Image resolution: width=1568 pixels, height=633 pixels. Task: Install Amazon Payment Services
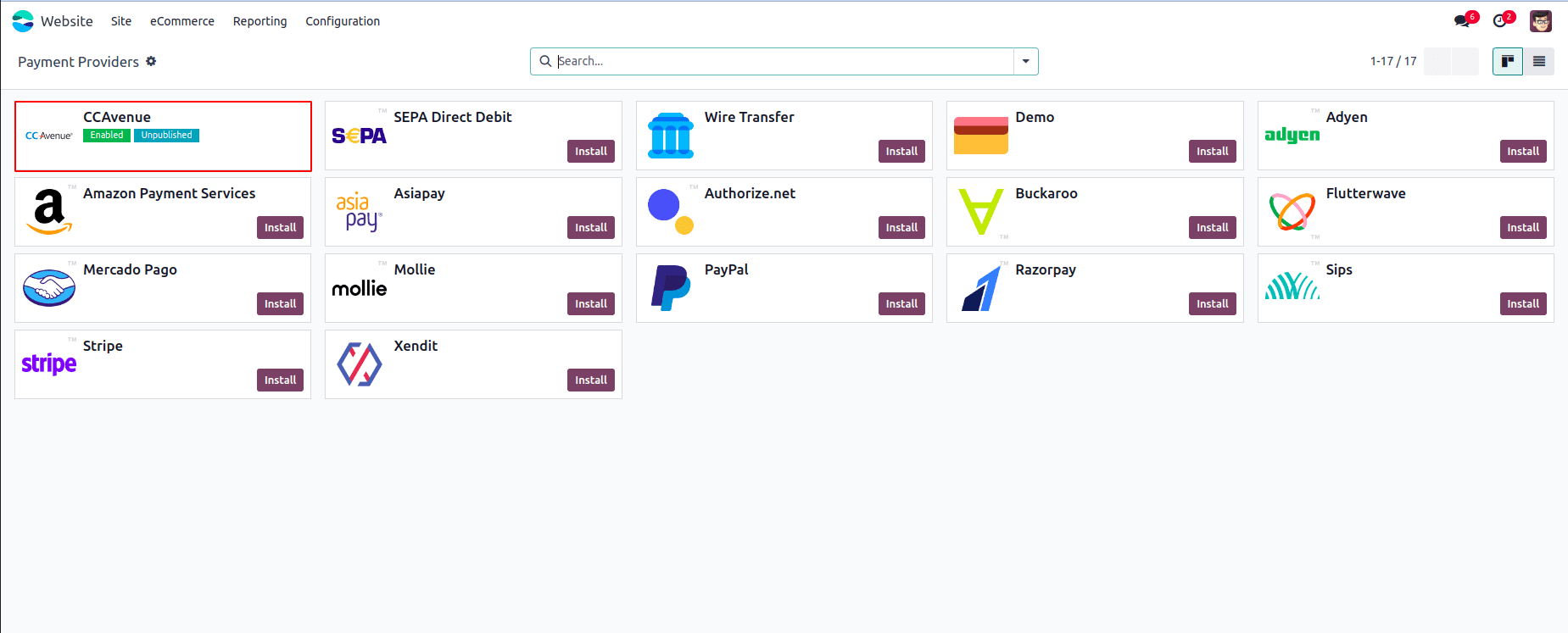point(280,227)
